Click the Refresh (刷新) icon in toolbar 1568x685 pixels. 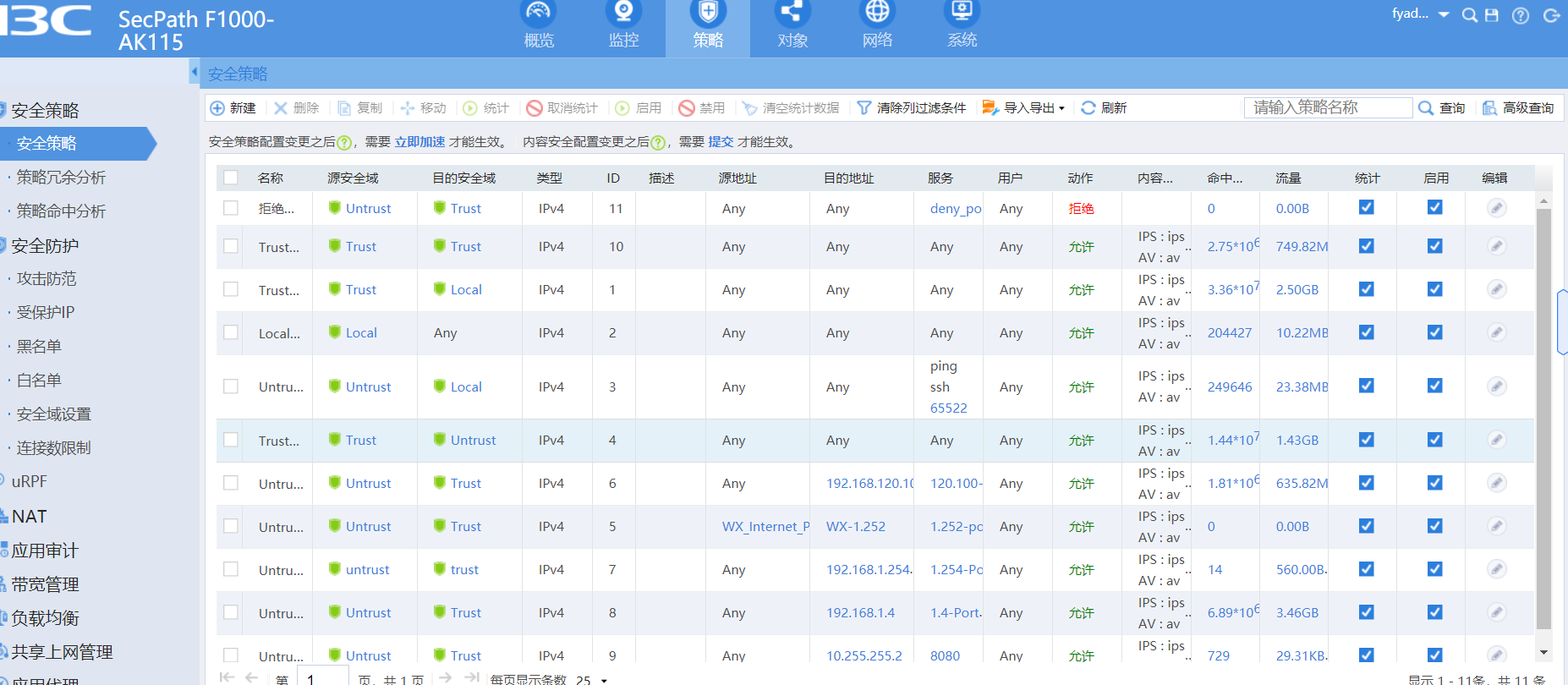point(1088,108)
